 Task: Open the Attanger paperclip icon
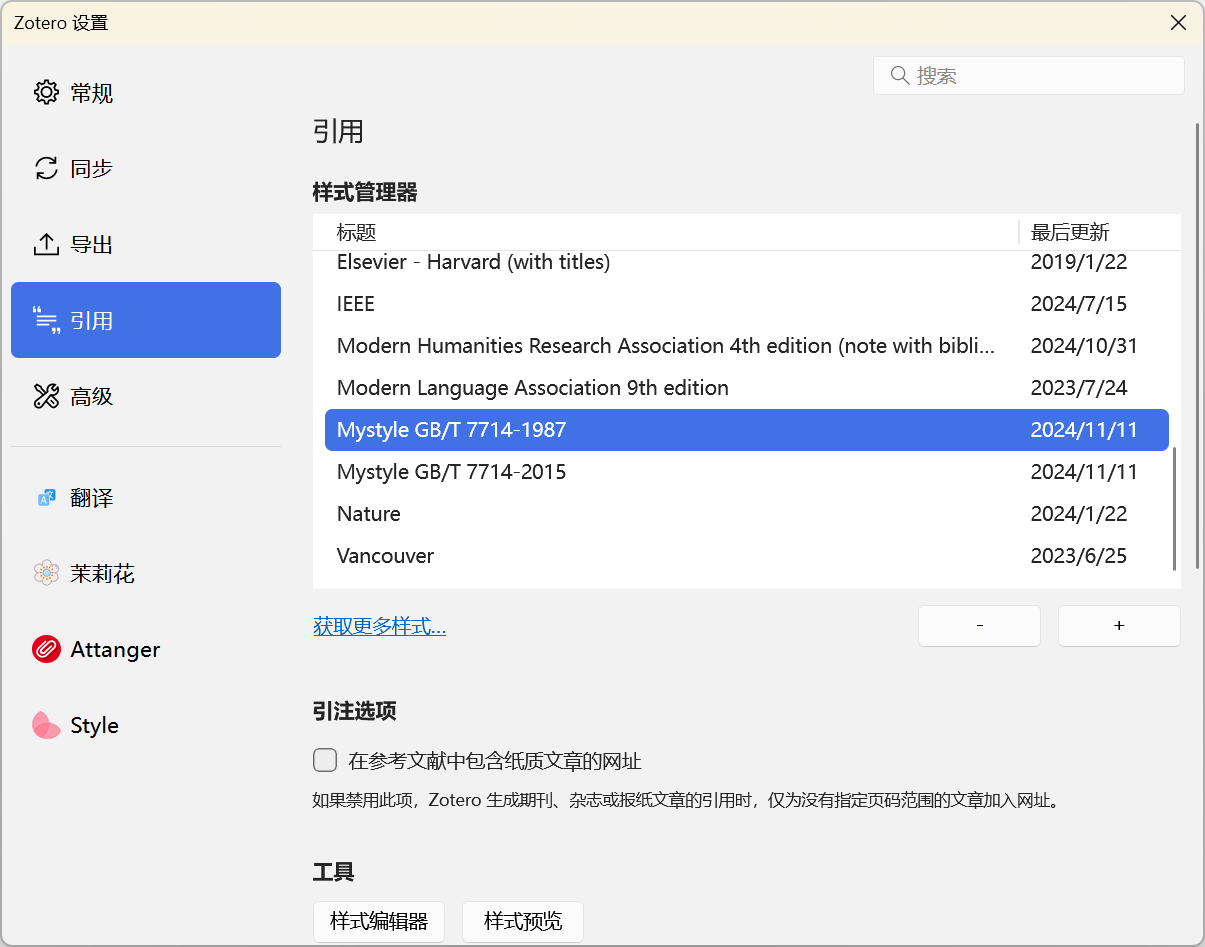(46, 649)
